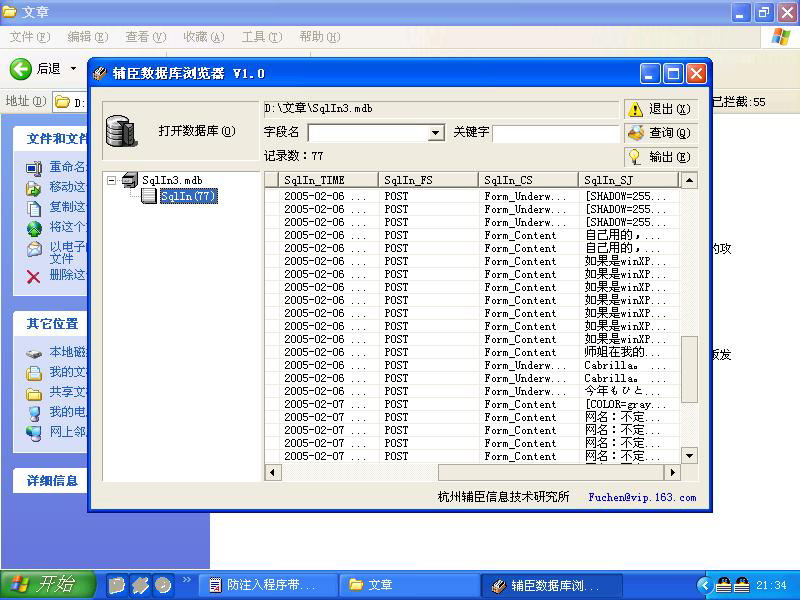Select SqlIn3.mdb database node
The width and height of the screenshot is (800, 600).
coord(172,180)
